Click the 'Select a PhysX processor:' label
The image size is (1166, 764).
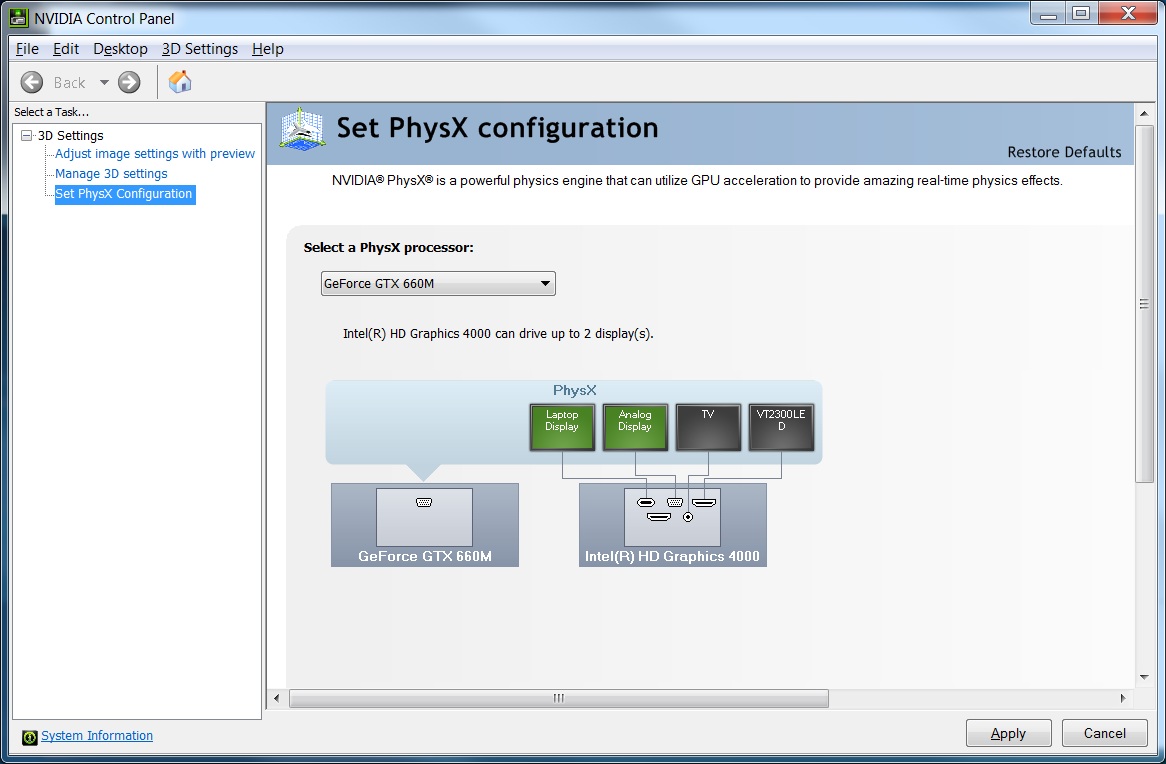click(388, 248)
